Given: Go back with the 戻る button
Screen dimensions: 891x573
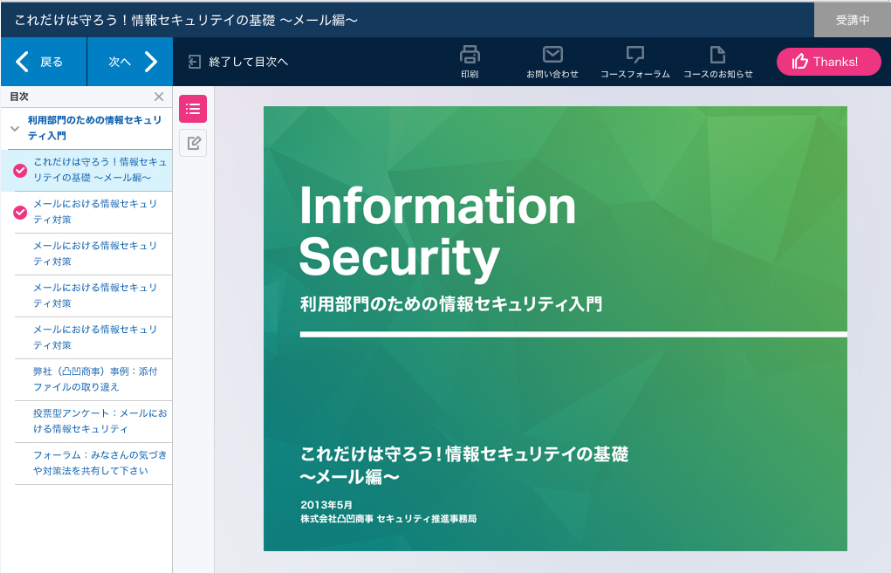Looking at the screenshot, I should [x=43, y=62].
